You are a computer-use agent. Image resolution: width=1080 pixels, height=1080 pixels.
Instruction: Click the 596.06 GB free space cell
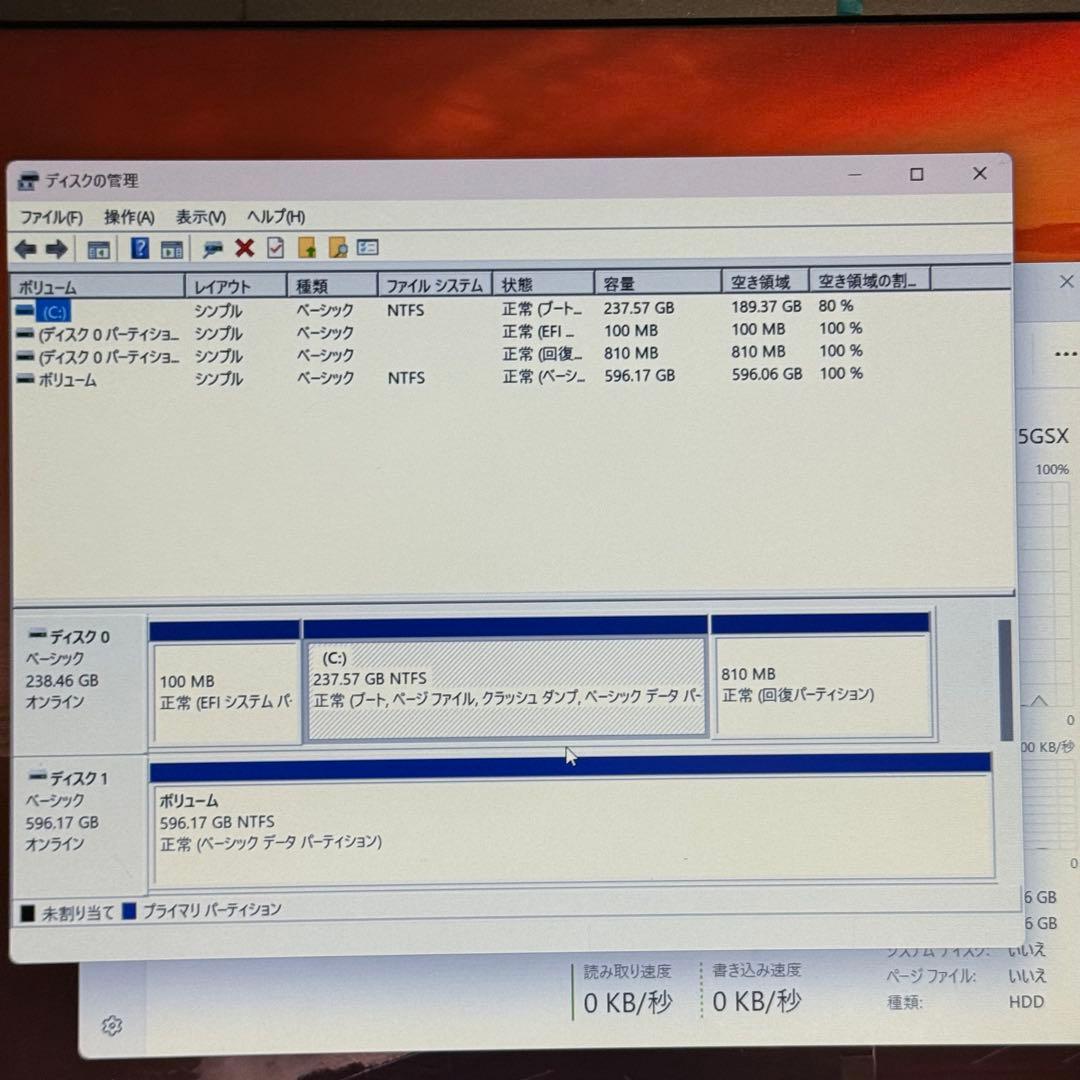tap(767, 374)
